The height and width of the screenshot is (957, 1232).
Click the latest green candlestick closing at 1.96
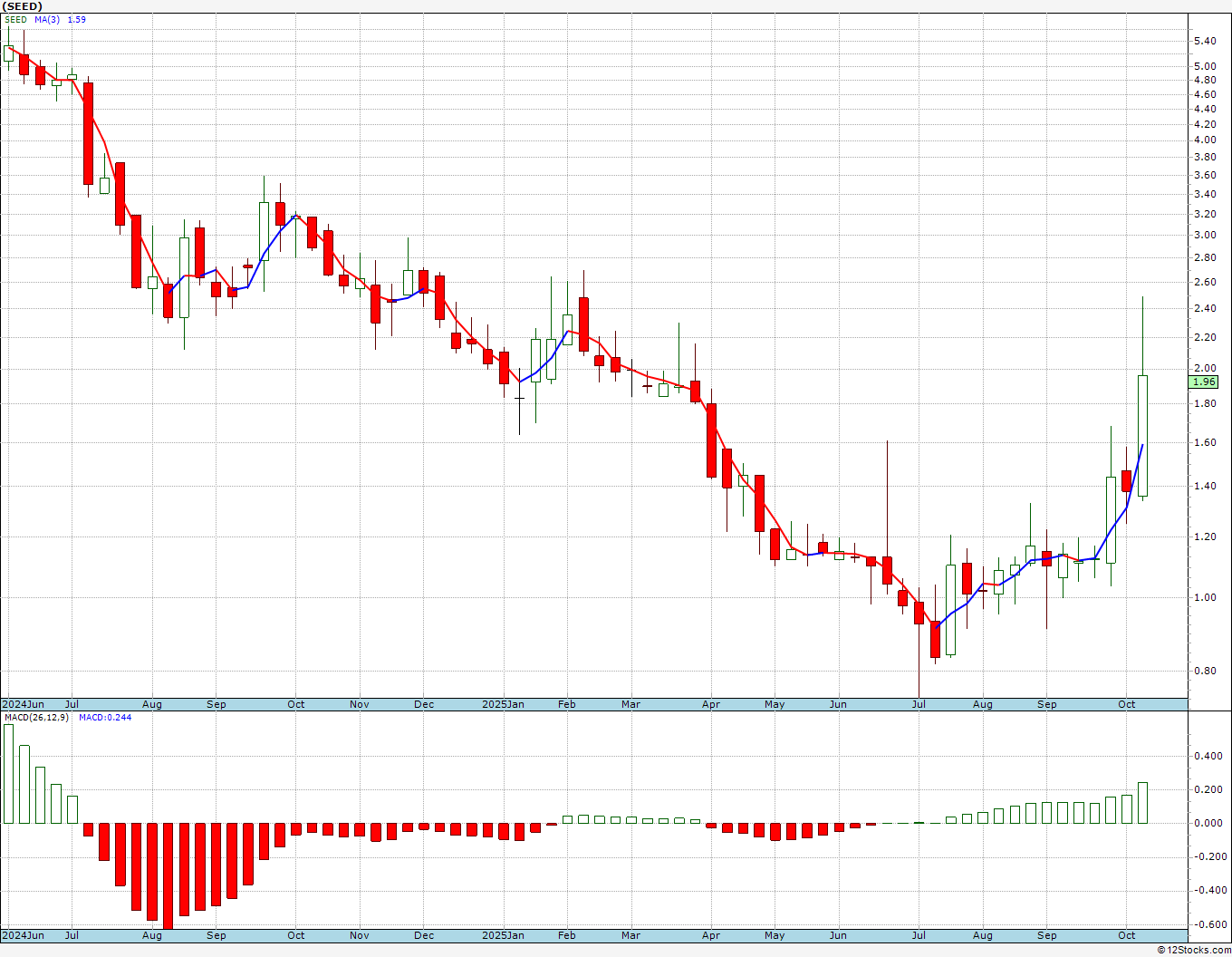click(1143, 436)
